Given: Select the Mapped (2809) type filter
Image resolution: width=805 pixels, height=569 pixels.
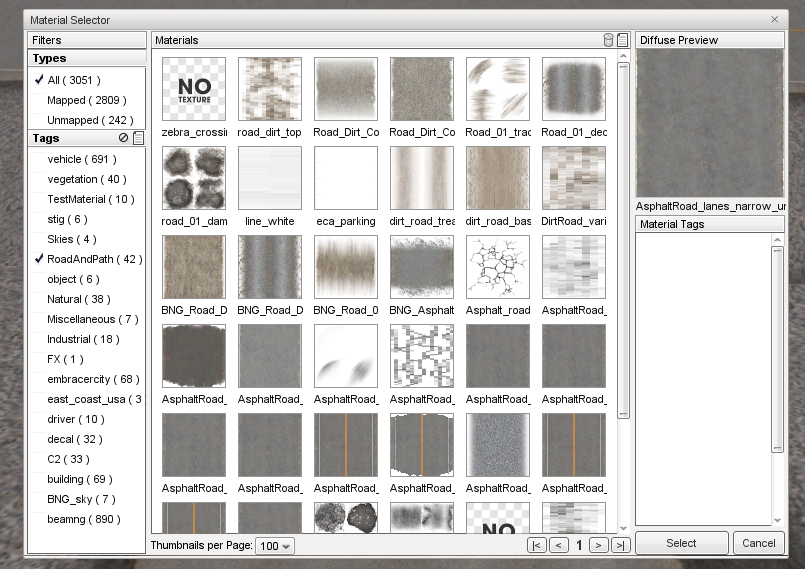Looking at the screenshot, I should coord(86,100).
